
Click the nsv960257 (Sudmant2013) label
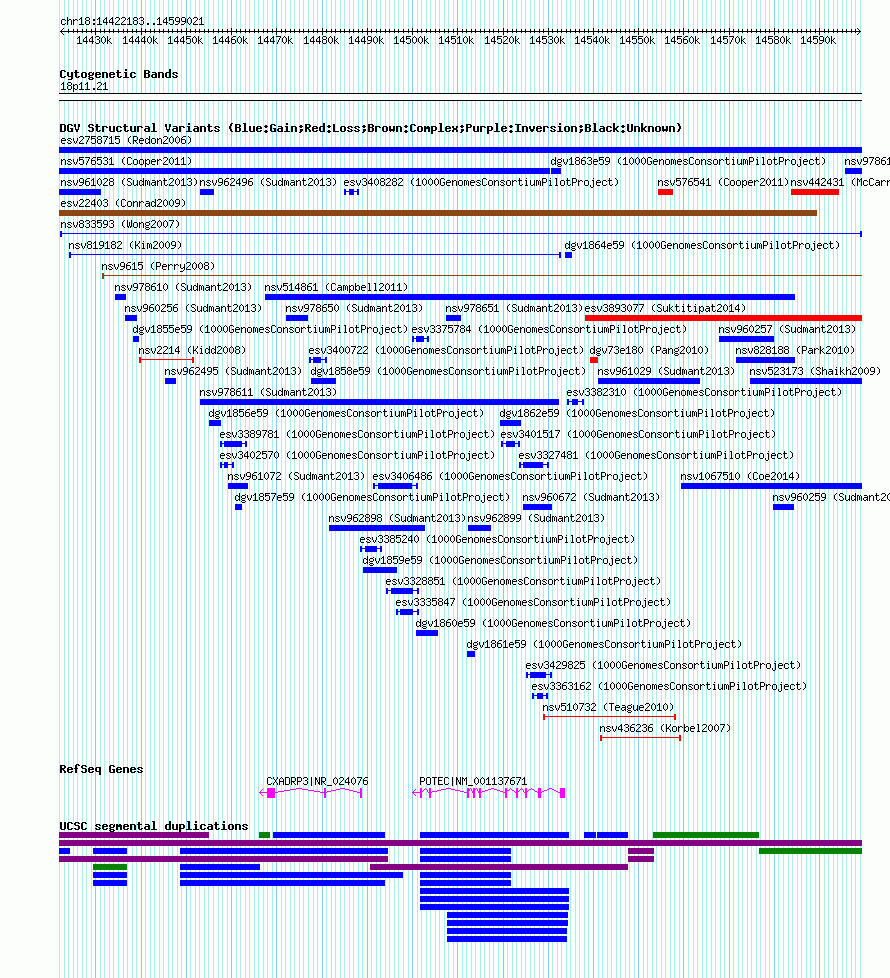787,329
